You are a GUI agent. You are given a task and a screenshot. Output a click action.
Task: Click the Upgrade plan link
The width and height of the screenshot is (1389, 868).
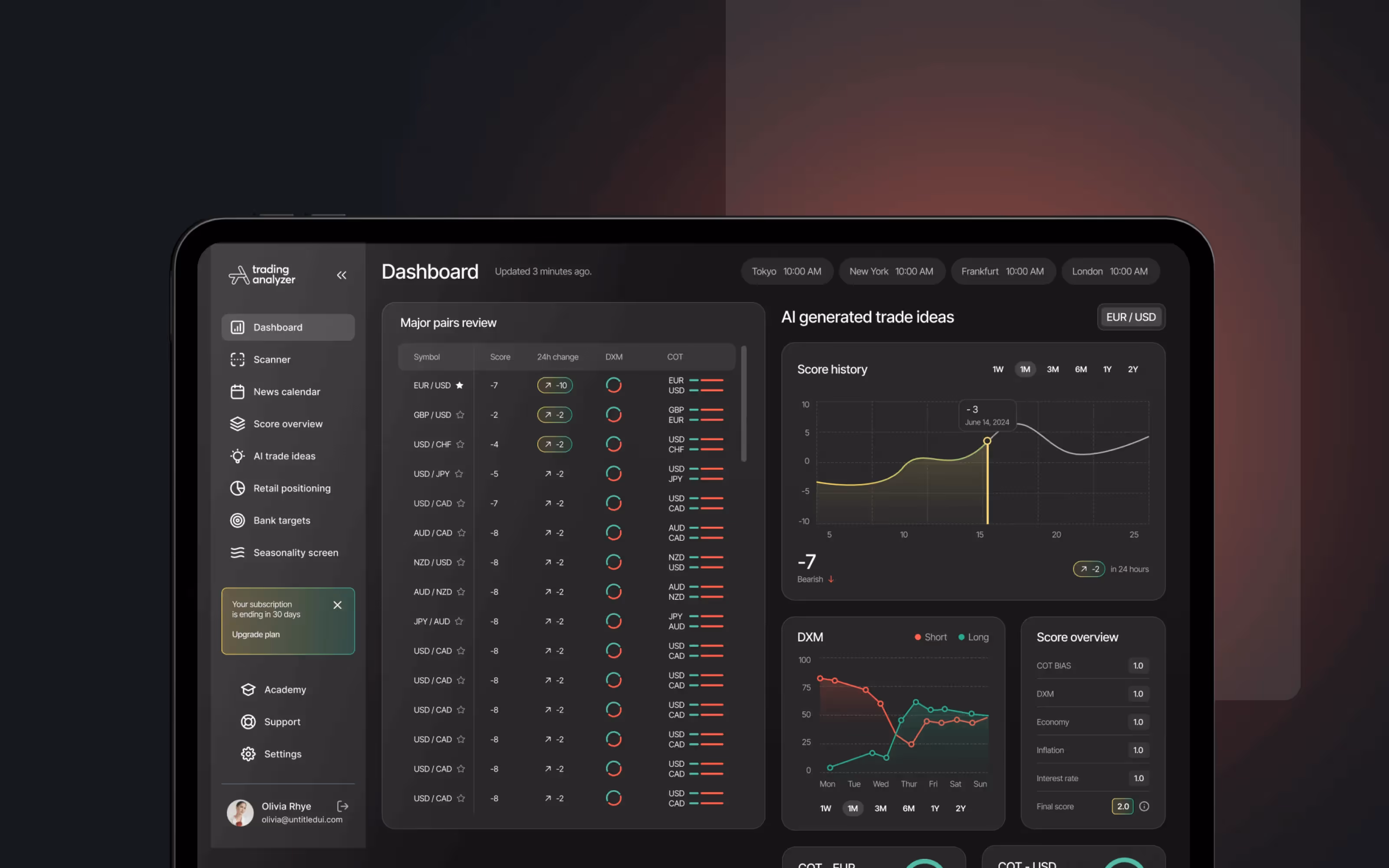coord(256,635)
